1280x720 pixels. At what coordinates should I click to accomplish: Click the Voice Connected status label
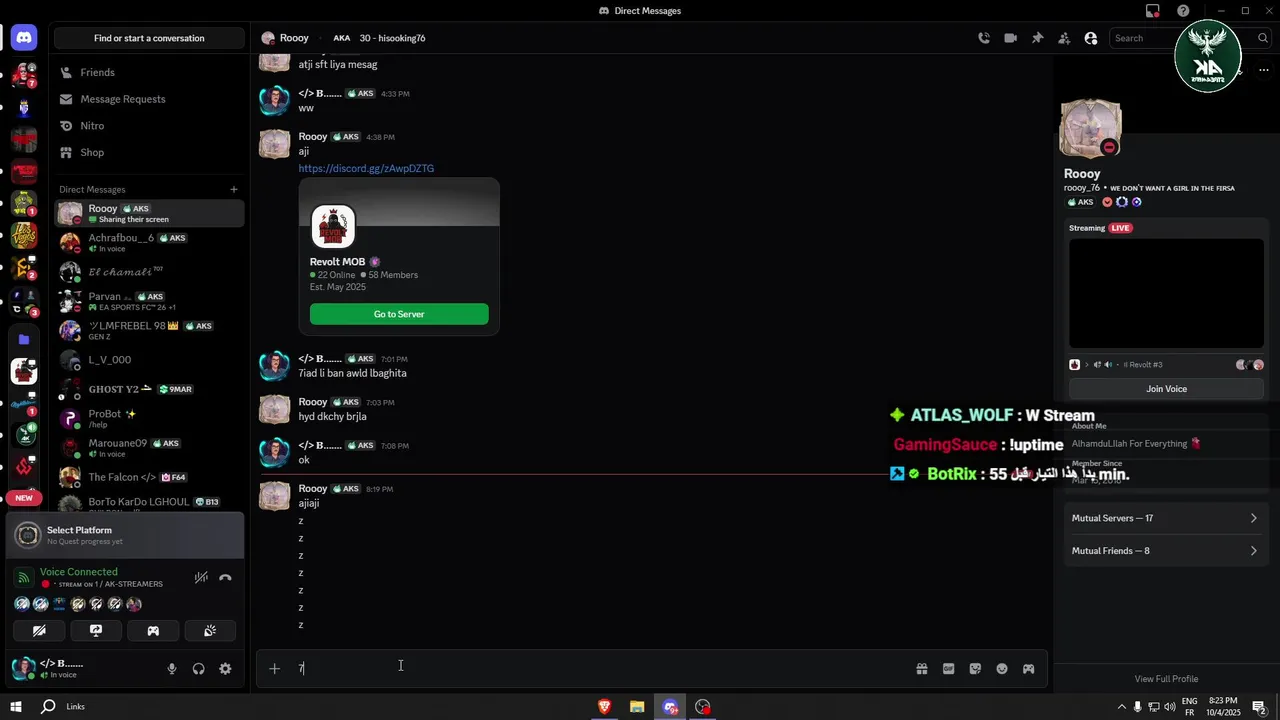pyautogui.click(x=79, y=572)
